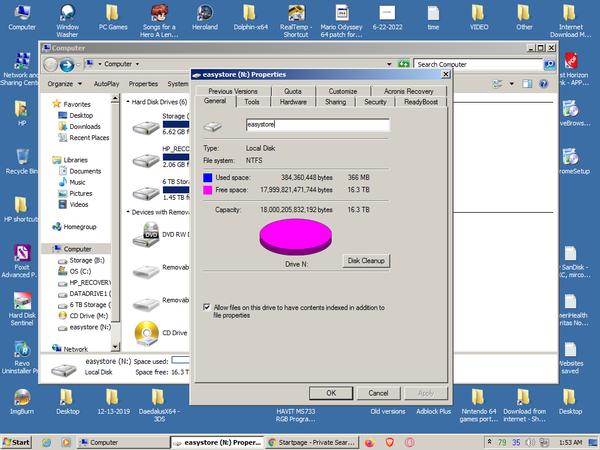600x450 pixels.
Task: Open the Organize dropdown menu
Action: click(x=63, y=84)
